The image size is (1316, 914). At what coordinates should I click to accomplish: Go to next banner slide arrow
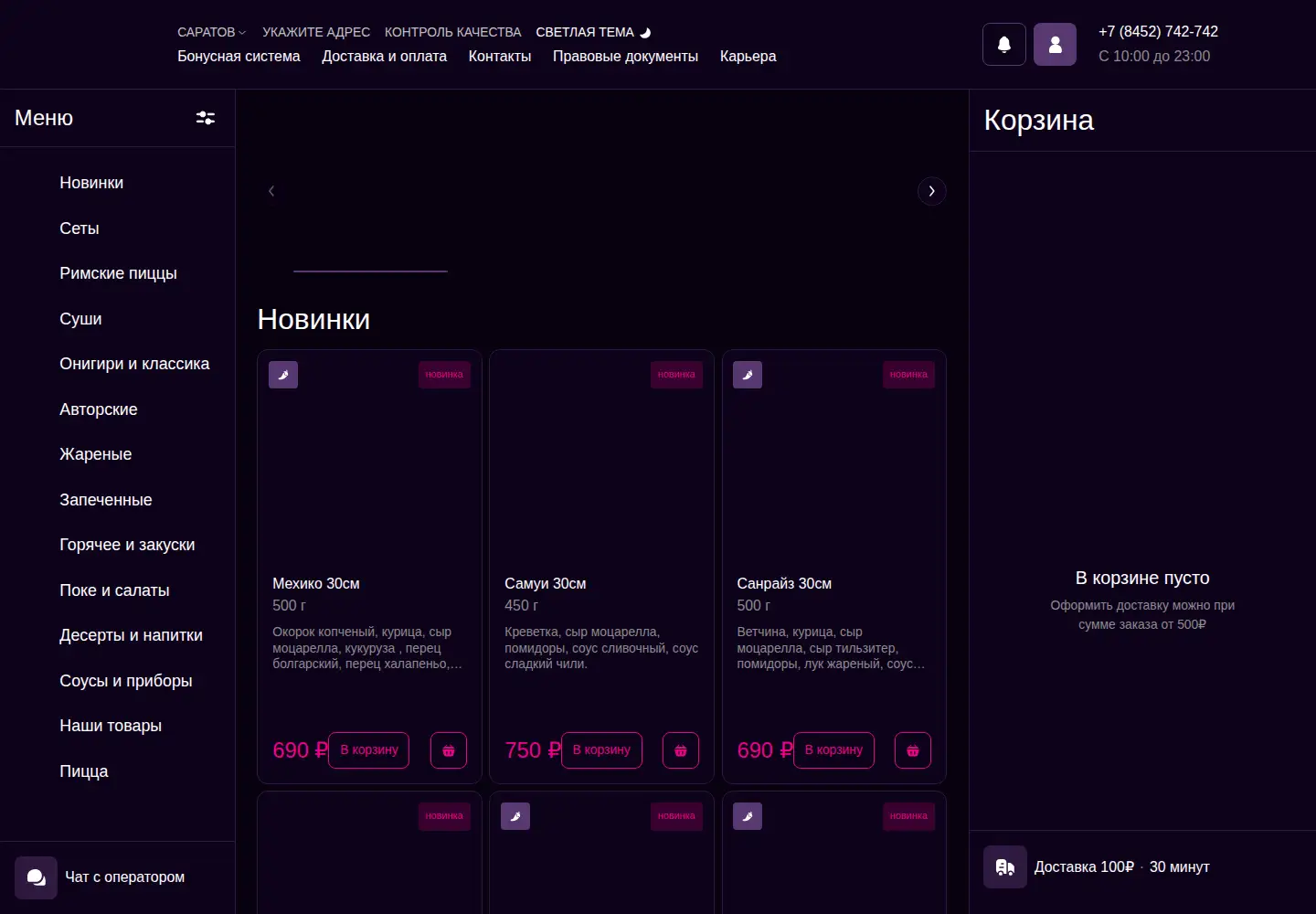pyautogui.click(x=931, y=191)
